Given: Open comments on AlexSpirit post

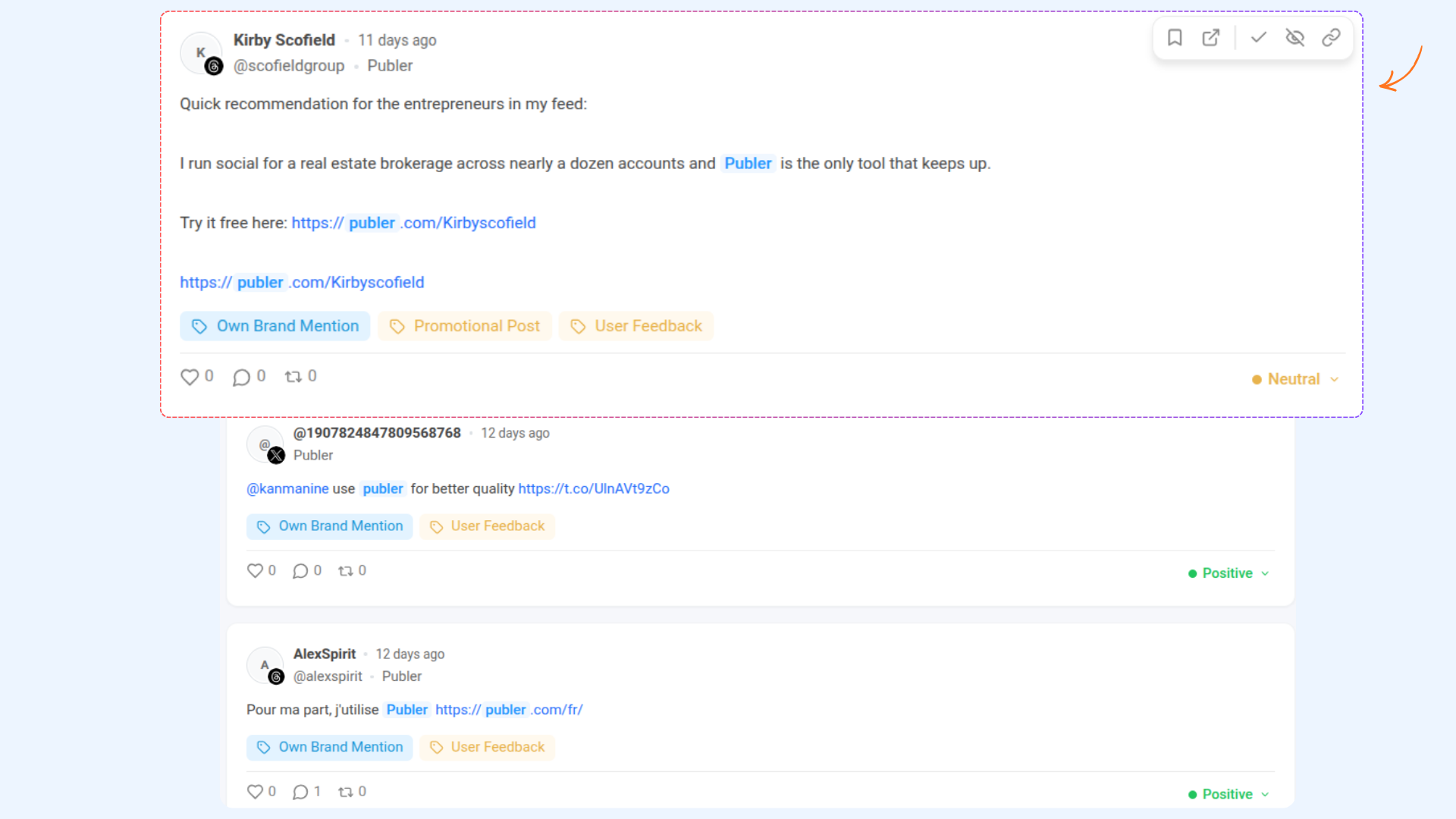Looking at the screenshot, I should coord(300,792).
